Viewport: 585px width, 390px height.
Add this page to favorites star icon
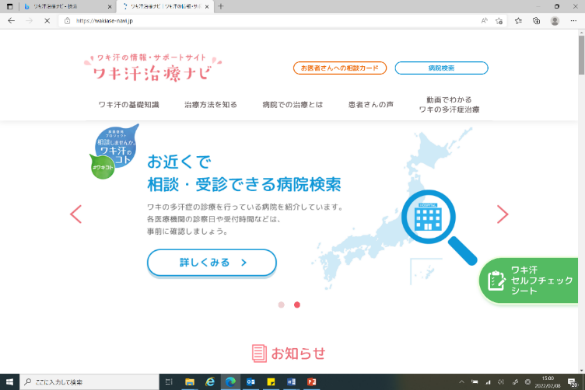499,21
